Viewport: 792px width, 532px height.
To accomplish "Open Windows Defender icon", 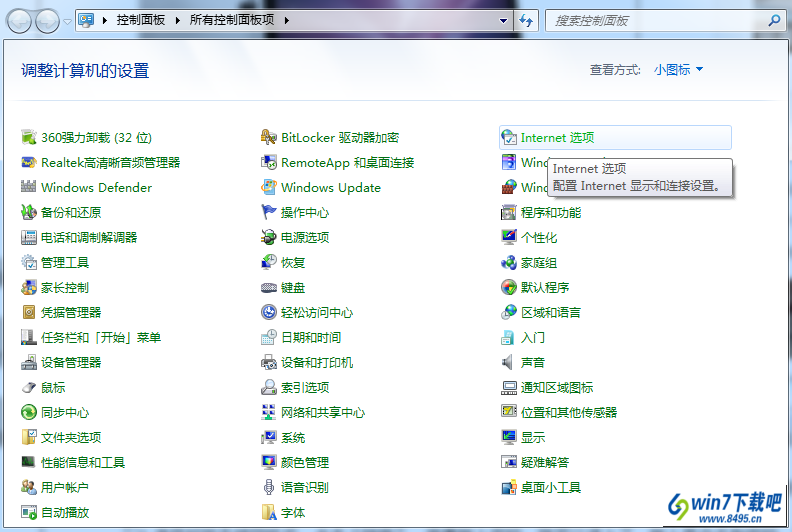I will [29, 187].
